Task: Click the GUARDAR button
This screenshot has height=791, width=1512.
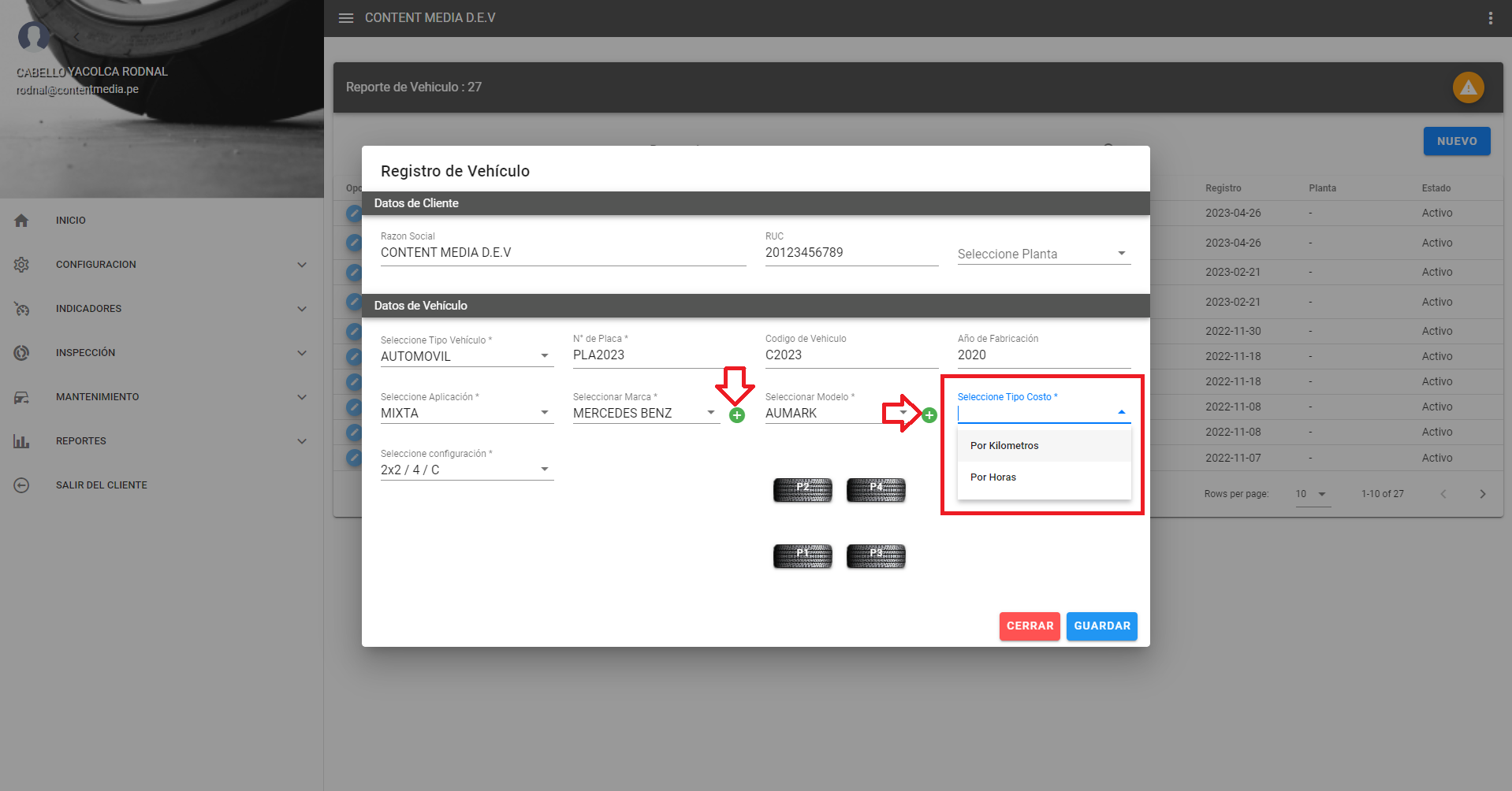Action: [x=1101, y=626]
